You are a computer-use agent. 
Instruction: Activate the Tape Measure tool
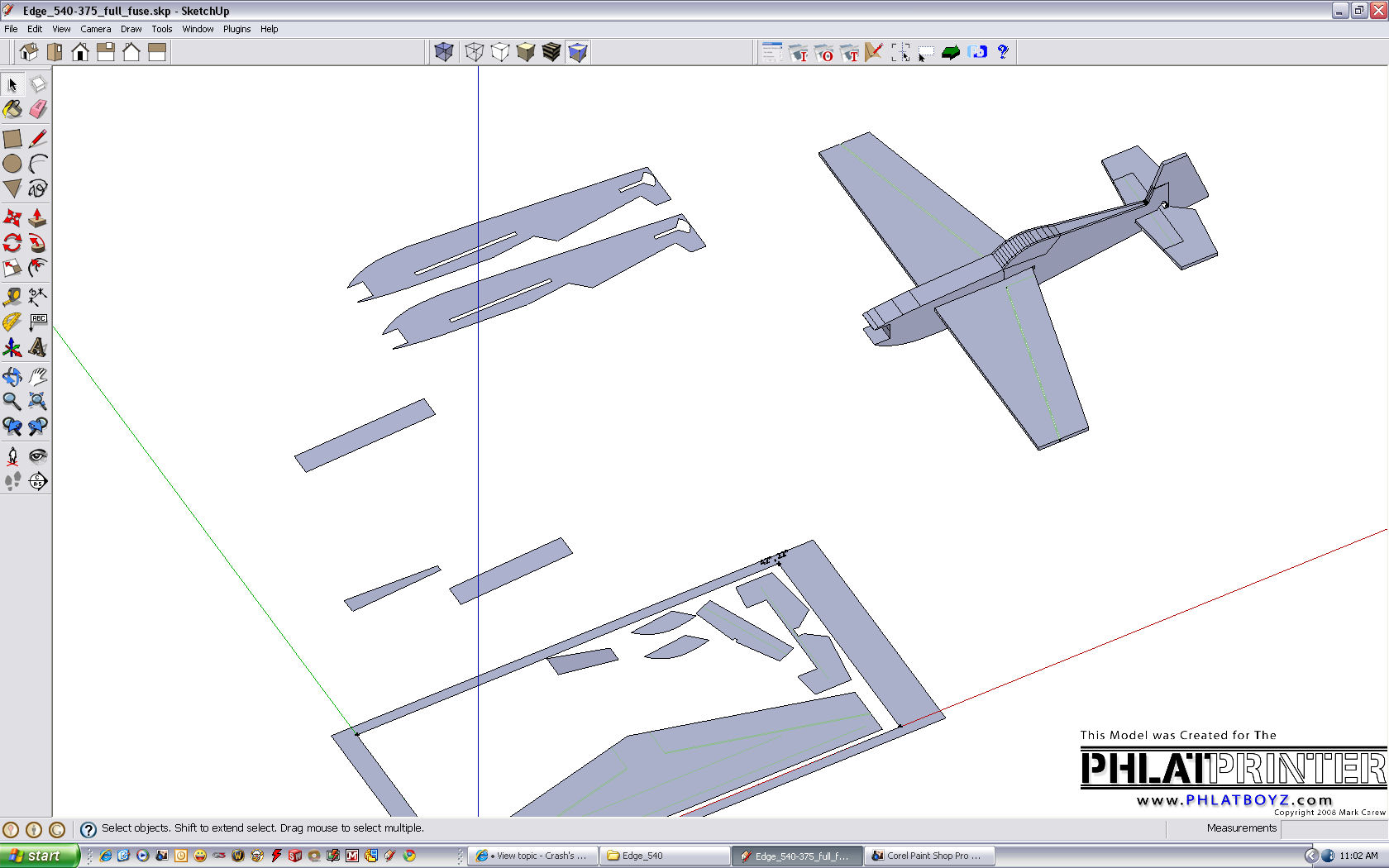click(12, 297)
